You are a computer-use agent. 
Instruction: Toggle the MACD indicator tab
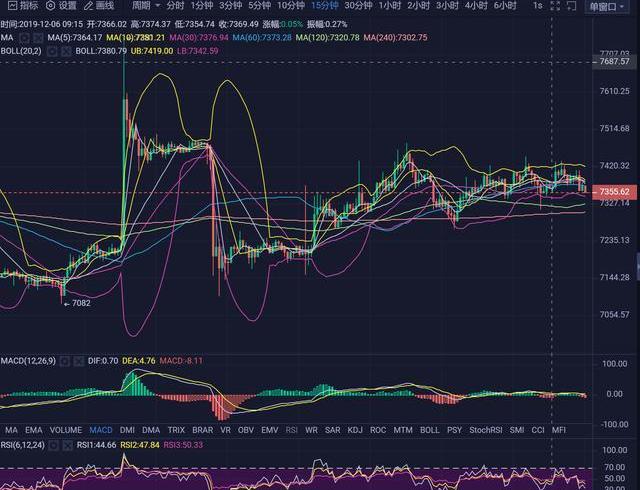pyautogui.click(x=101, y=429)
